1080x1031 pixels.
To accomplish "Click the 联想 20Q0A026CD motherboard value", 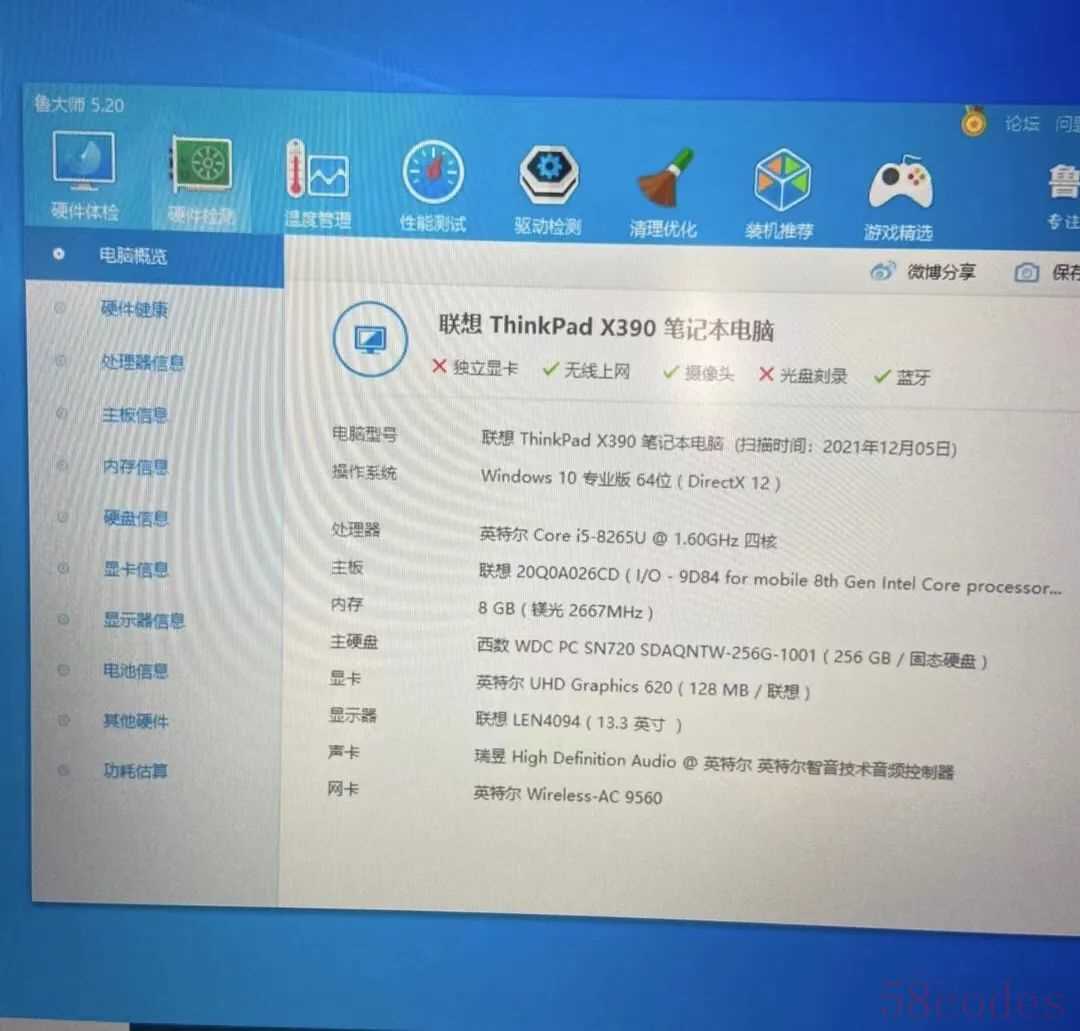I will (x=770, y=580).
